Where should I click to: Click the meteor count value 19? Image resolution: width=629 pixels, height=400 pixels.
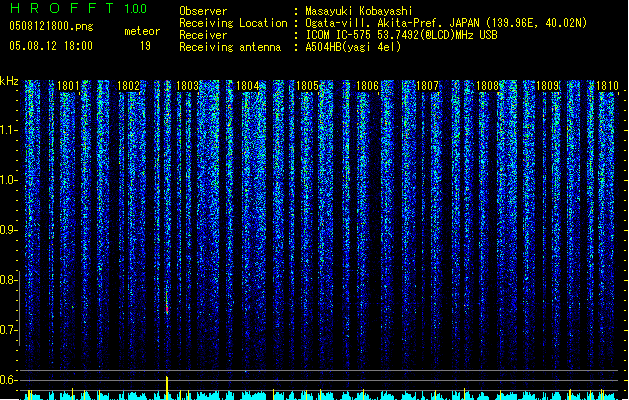click(145, 46)
